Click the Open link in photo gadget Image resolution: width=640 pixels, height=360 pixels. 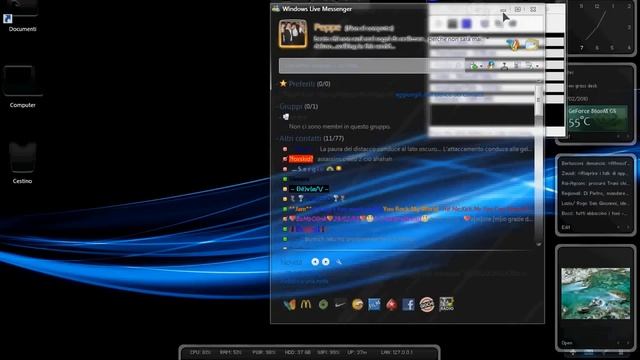coord(567,343)
